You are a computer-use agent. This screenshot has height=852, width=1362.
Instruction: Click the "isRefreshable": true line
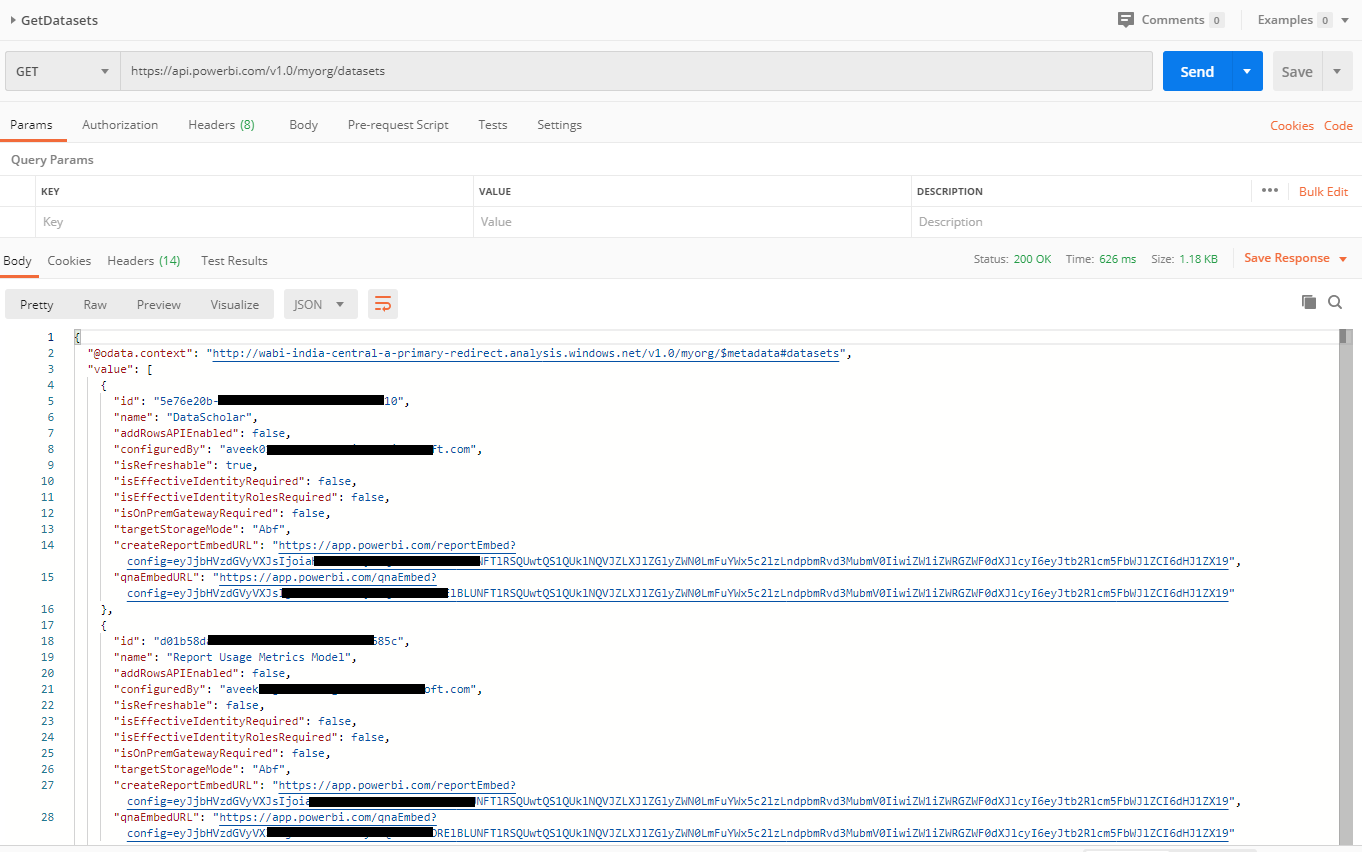pos(185,465)
